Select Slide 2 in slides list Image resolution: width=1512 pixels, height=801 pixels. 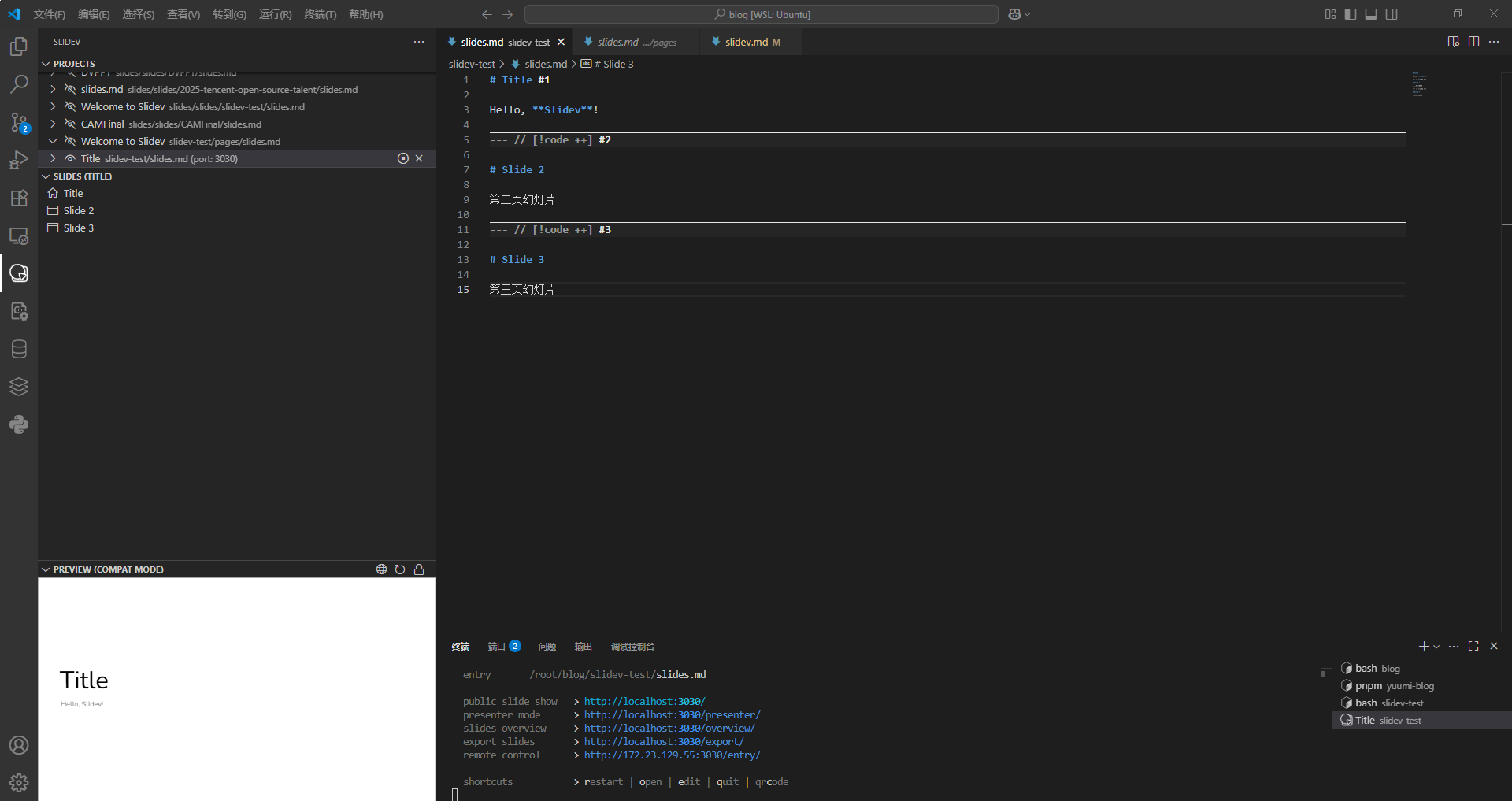79,210
